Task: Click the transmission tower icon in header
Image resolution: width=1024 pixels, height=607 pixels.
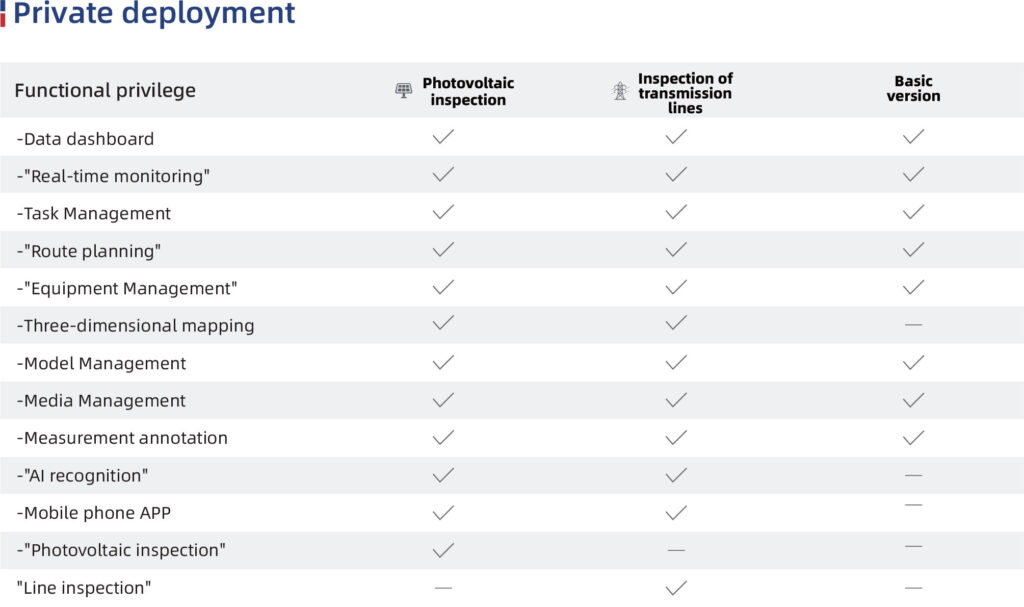Action: (x=620, y=91)
